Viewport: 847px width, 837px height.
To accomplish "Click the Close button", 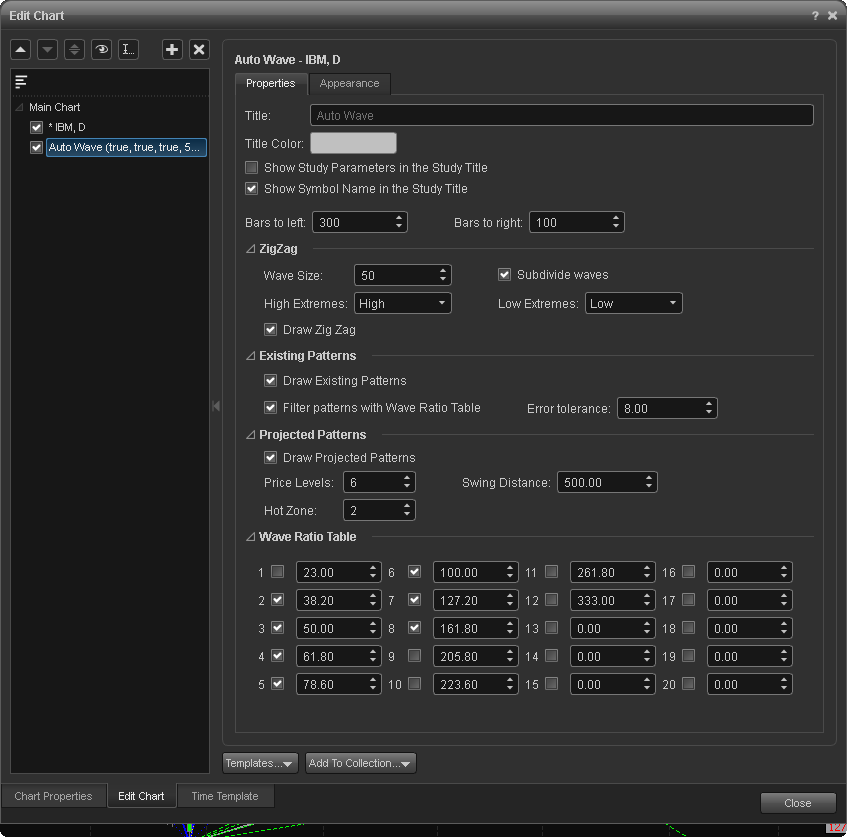I will pos(798,803).
